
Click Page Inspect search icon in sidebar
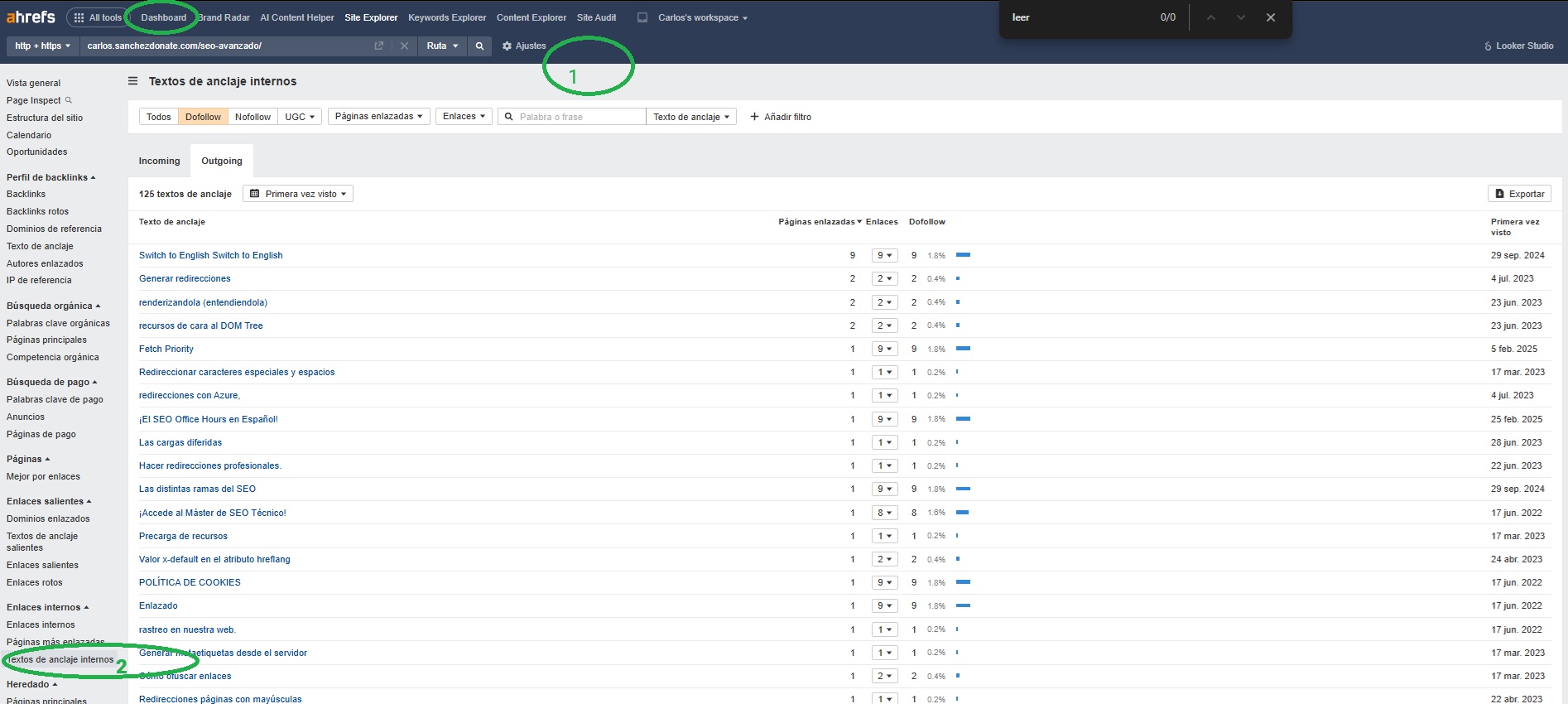[x=69, y=100]
